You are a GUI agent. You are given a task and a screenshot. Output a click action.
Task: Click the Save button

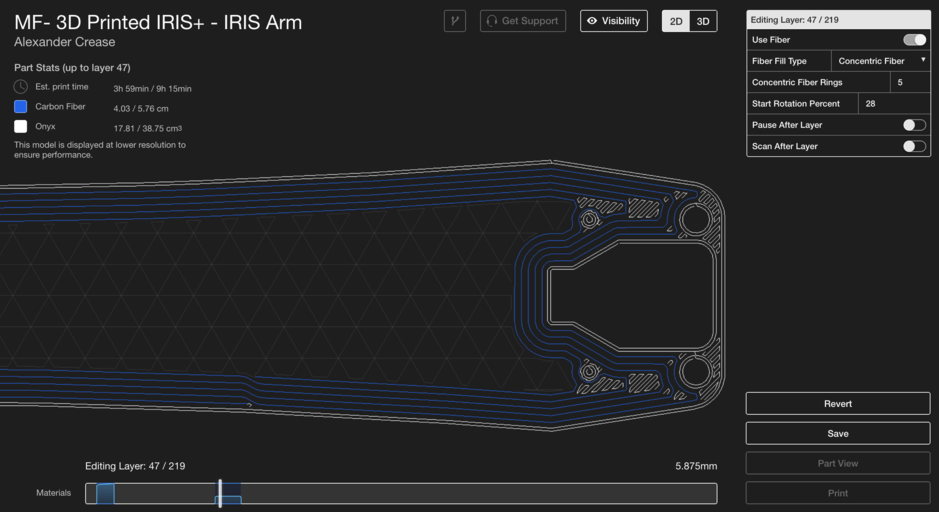tap(838, 434)
